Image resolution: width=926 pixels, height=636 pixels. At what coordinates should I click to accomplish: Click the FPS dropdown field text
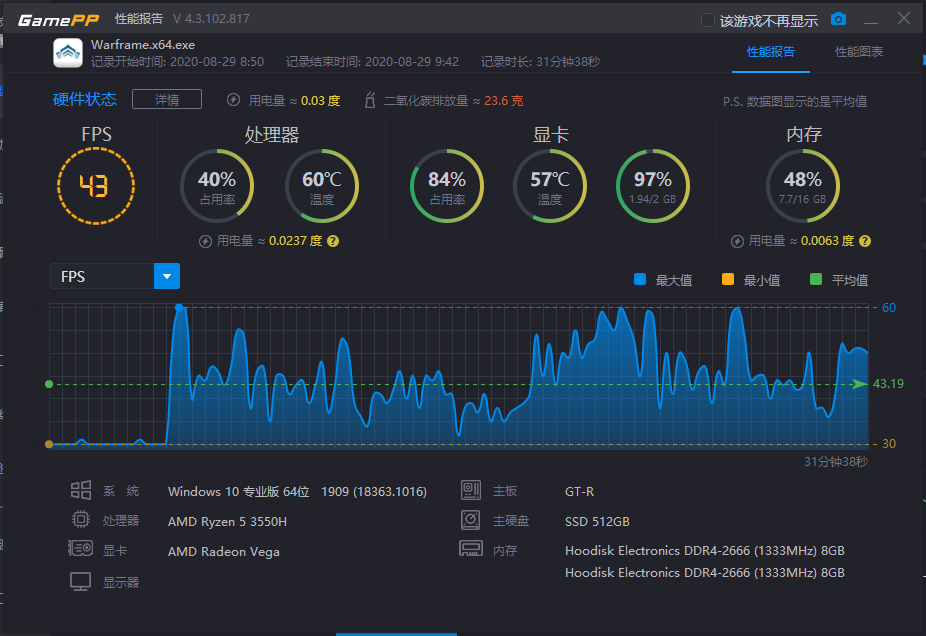102,276
